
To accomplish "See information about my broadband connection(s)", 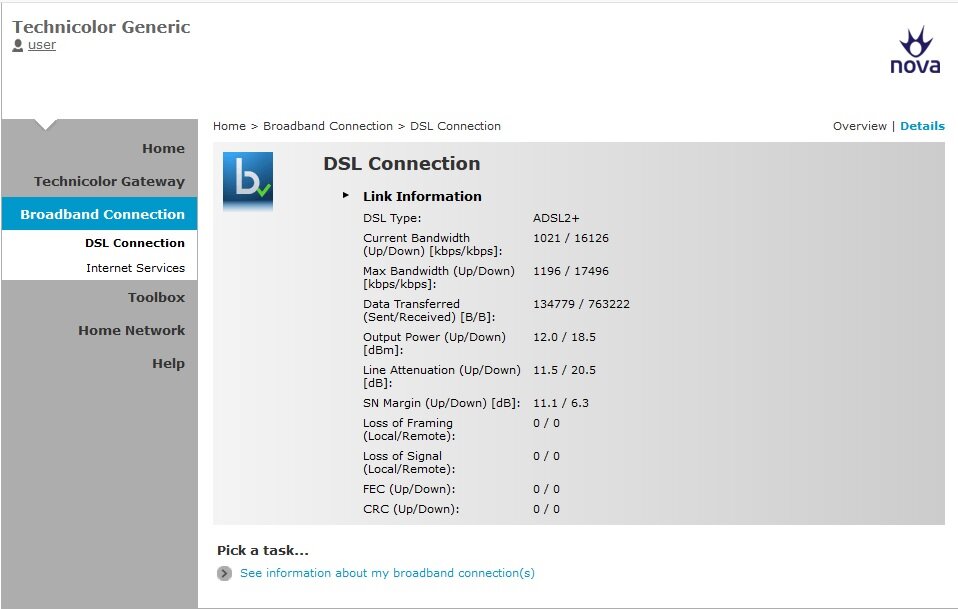I will (x=387, y=573).
